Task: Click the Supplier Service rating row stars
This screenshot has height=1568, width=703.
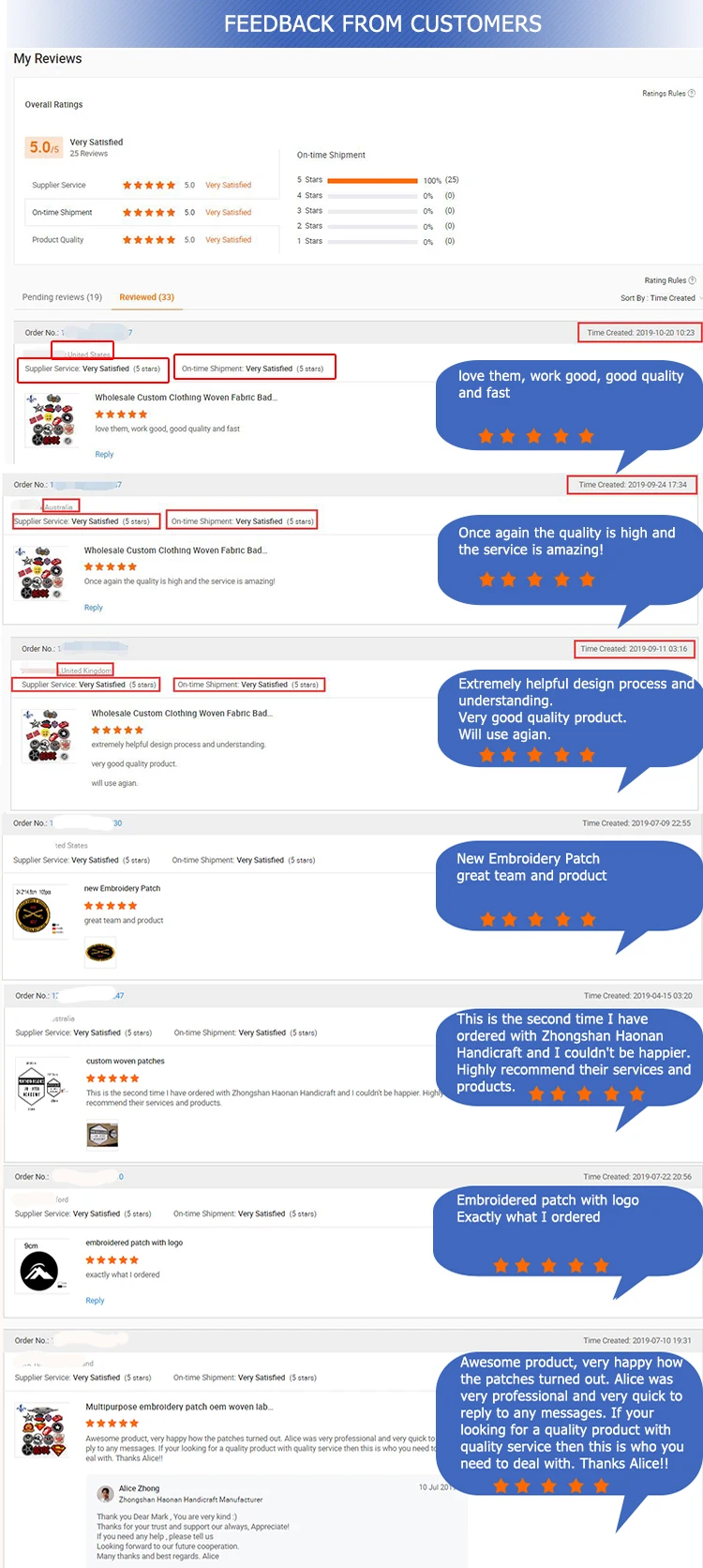Action: pos(149,185)
